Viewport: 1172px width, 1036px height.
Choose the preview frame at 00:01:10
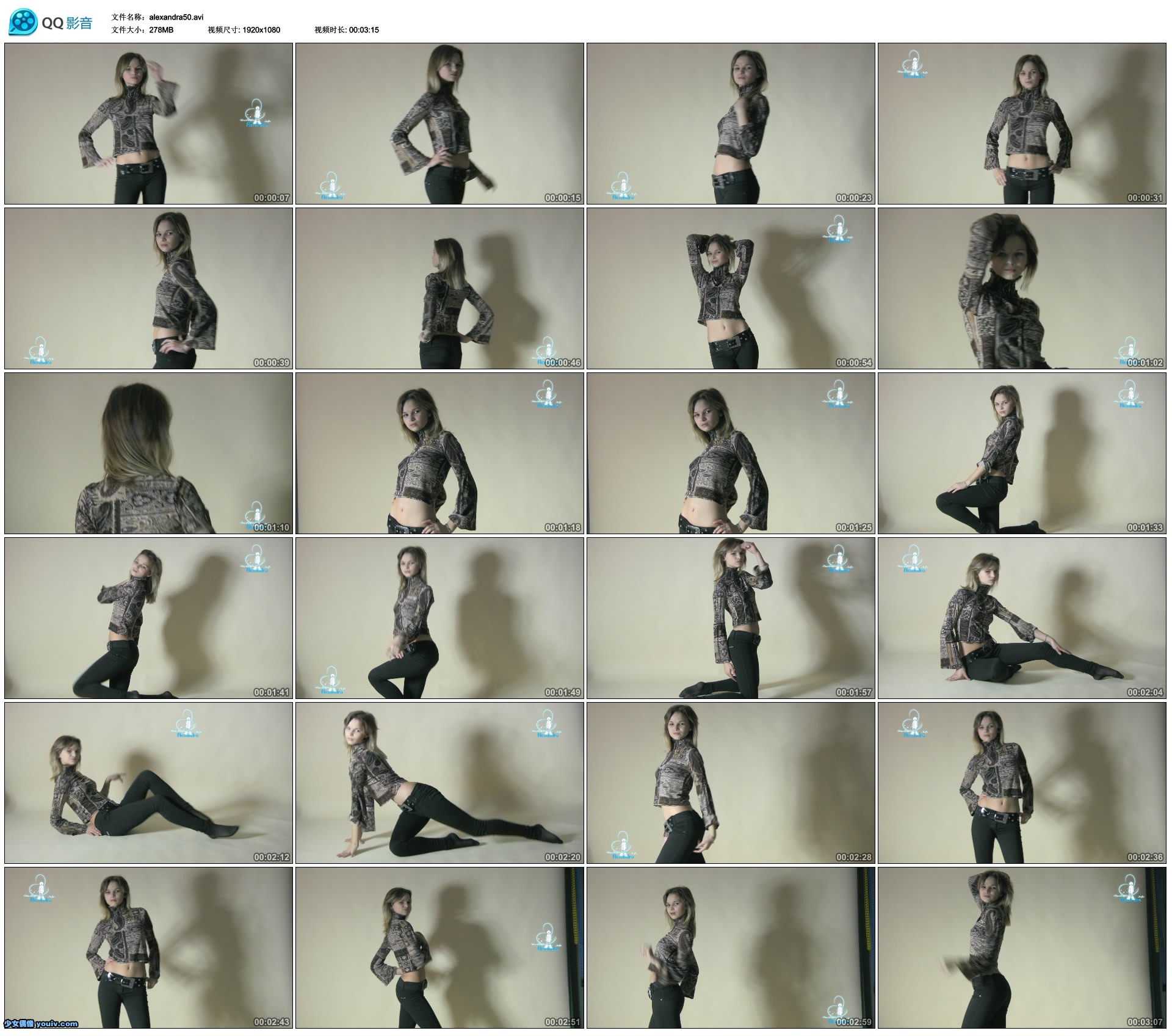[x=148, y=453]
